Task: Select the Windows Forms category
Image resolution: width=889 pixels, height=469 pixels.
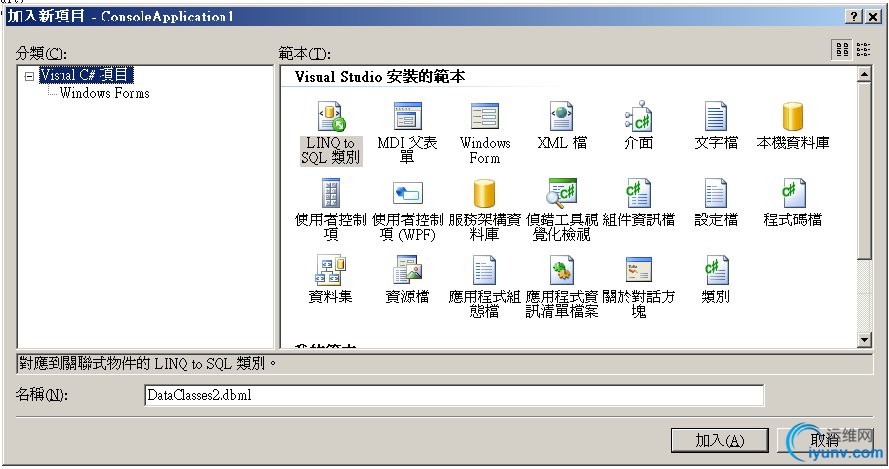Action: (x=104, y=94)
